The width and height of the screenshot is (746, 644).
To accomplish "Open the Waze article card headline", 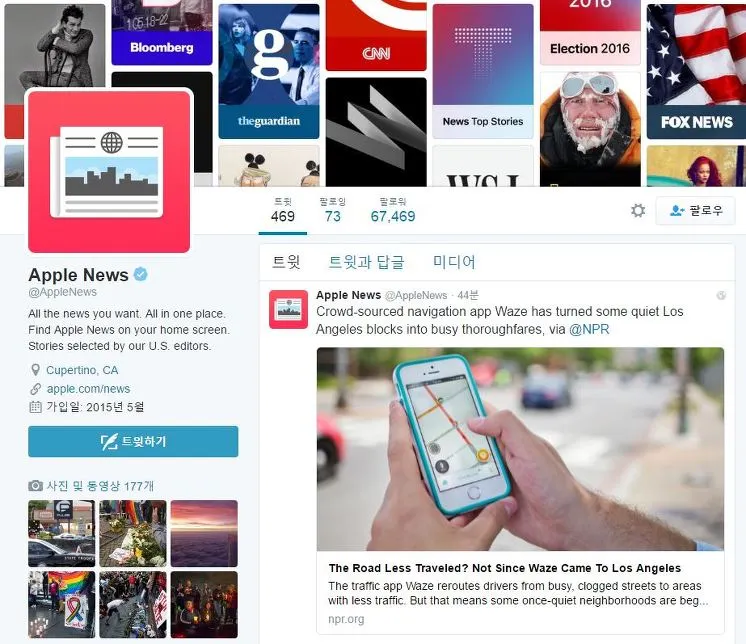I will pos(504,568).
